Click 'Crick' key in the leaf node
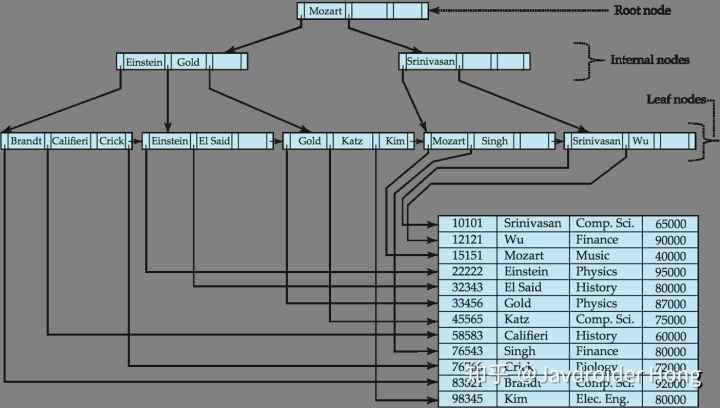 (112, 141)
